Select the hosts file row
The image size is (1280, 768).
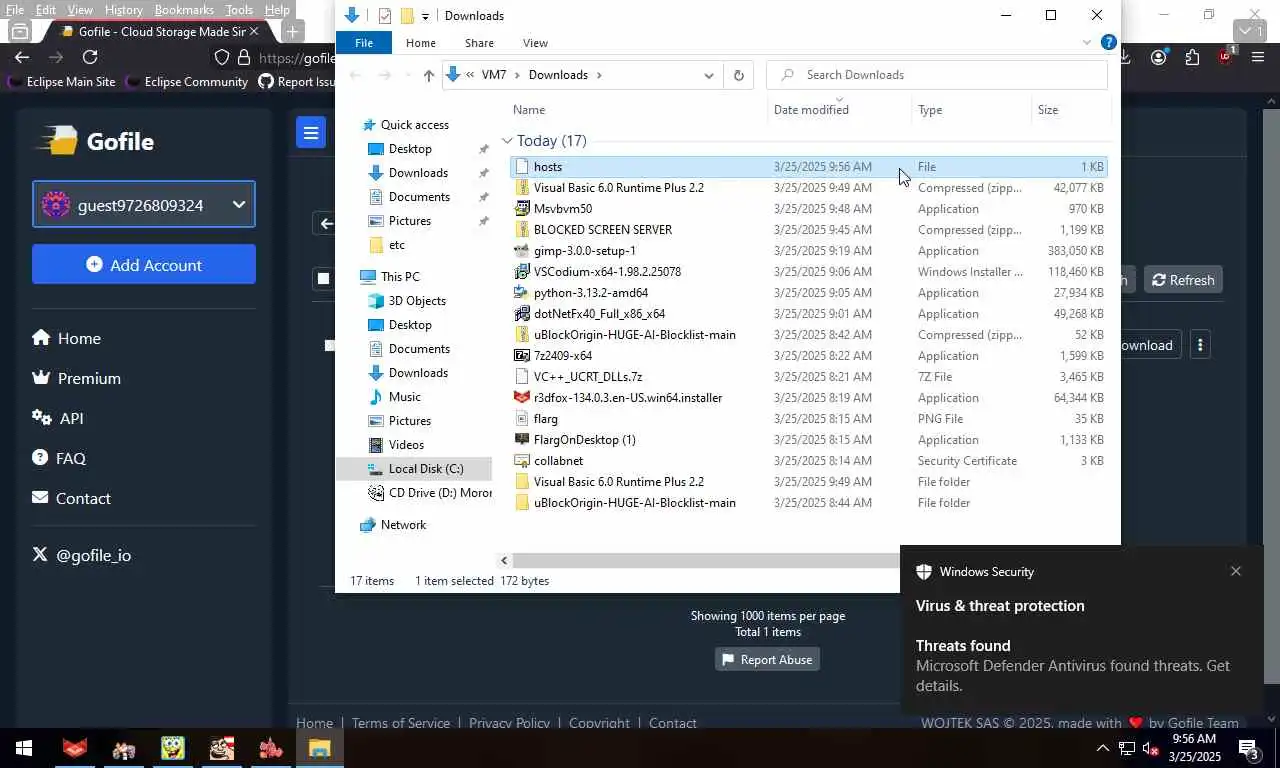click(x=808, y=167)
